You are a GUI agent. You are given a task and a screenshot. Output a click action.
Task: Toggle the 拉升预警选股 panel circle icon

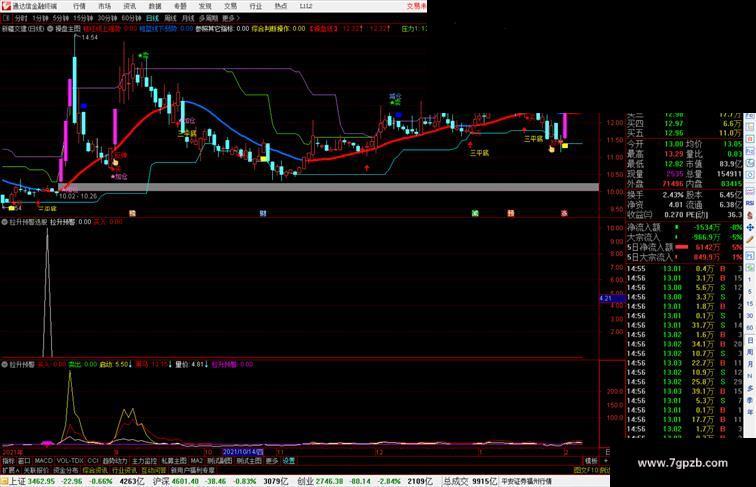point(4,222)
